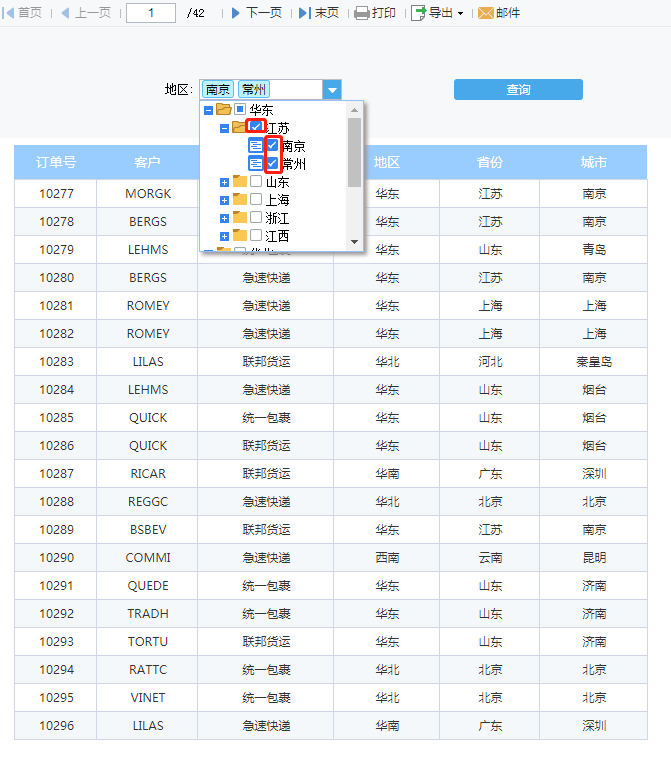Viewport: 671px width, 758px height.
Task: Click the 城市 column header
Action: click(x=594, y=162)
